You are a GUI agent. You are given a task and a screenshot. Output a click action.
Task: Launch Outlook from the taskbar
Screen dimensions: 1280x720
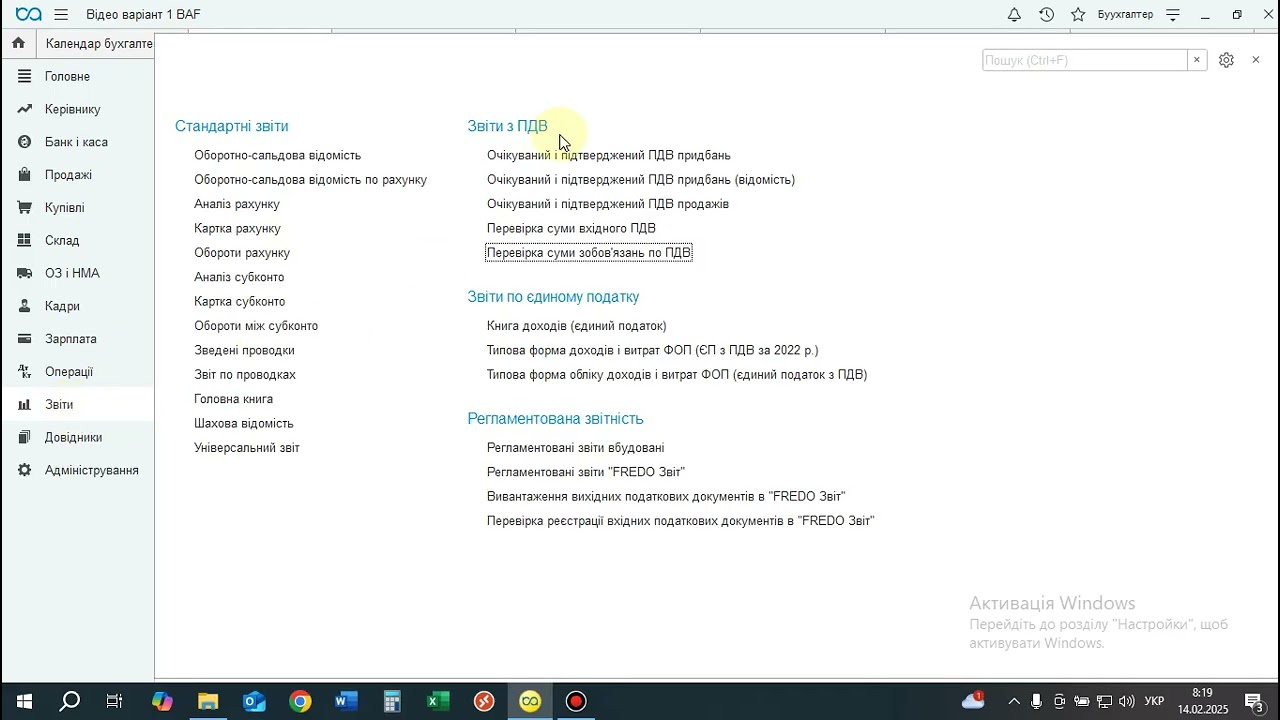tap(254, 701)
